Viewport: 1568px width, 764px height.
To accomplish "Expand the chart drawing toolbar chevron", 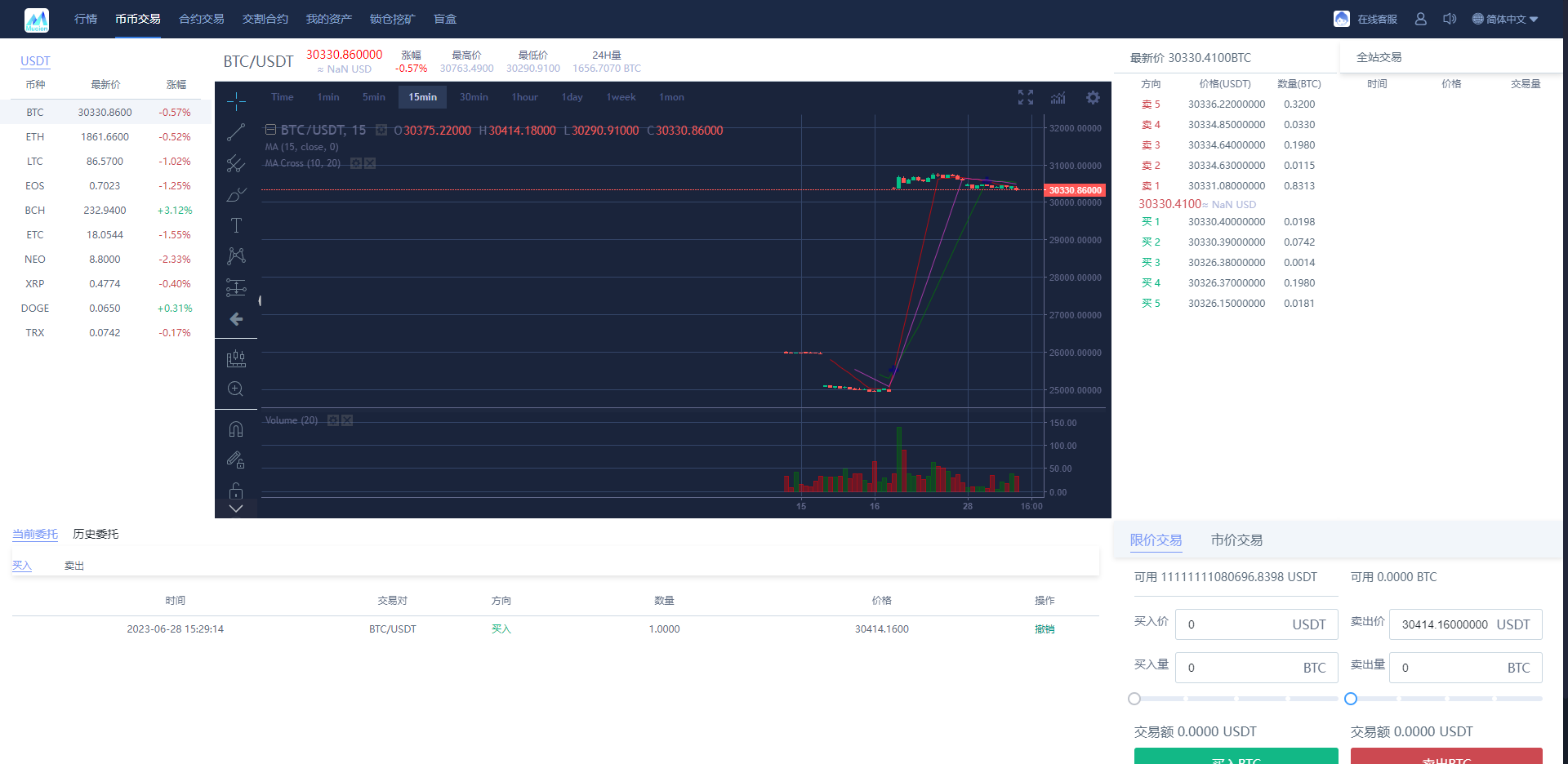I will [x=236, y=509].
